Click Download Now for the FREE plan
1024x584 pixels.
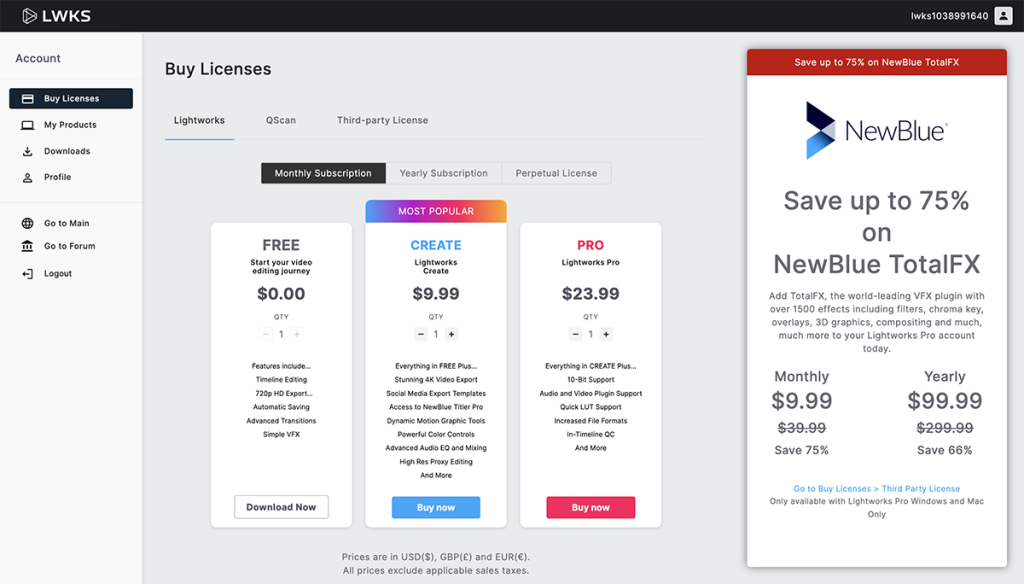[x=281, y=507]
